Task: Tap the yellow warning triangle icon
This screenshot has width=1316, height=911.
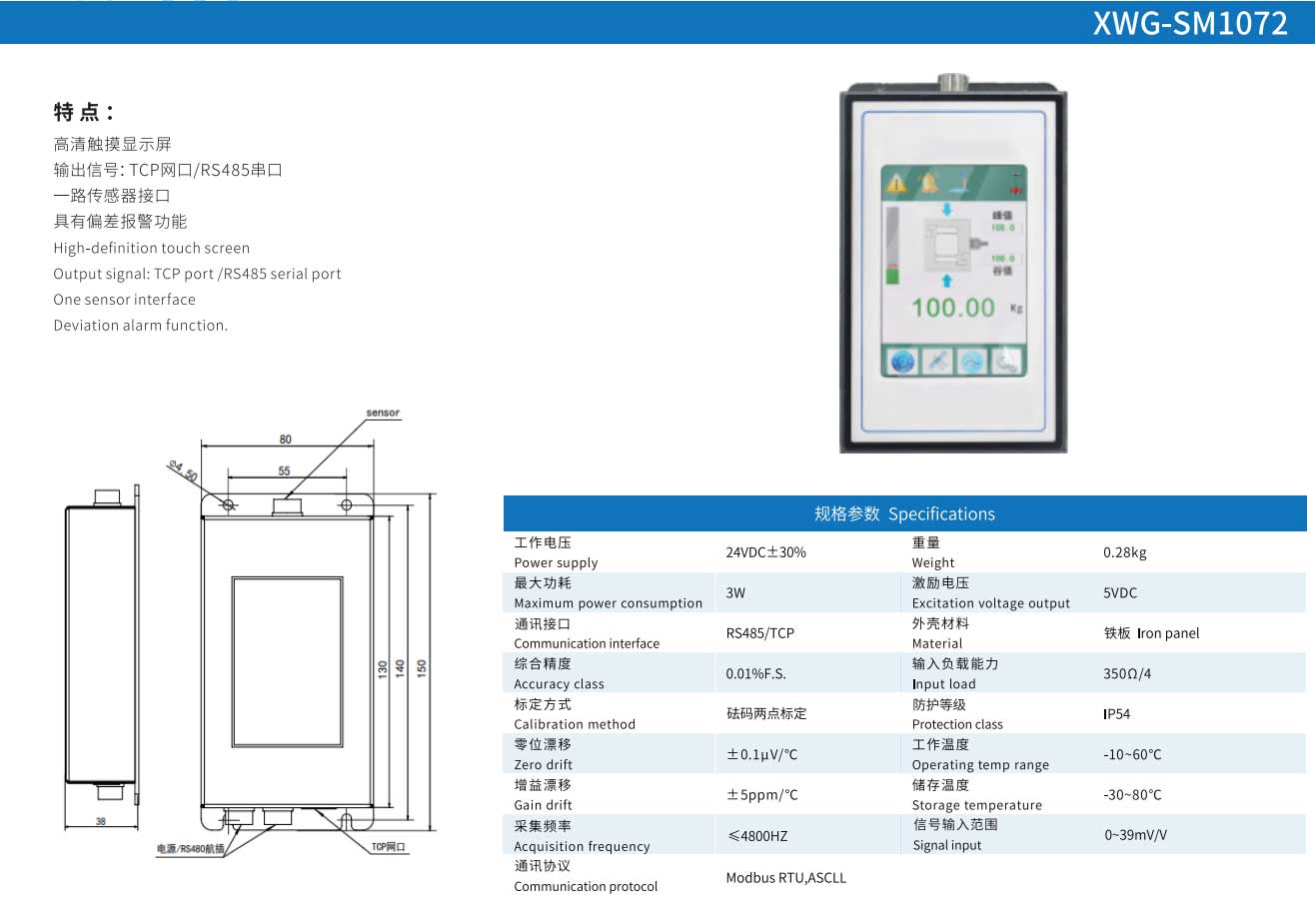Action: click(897, 183)
